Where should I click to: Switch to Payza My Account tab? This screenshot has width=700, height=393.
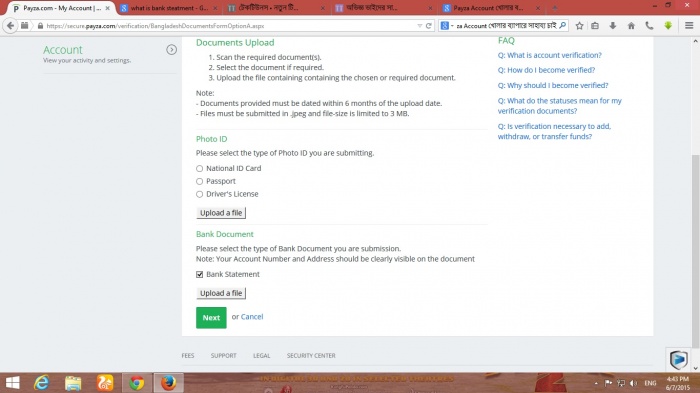point(57,8)
